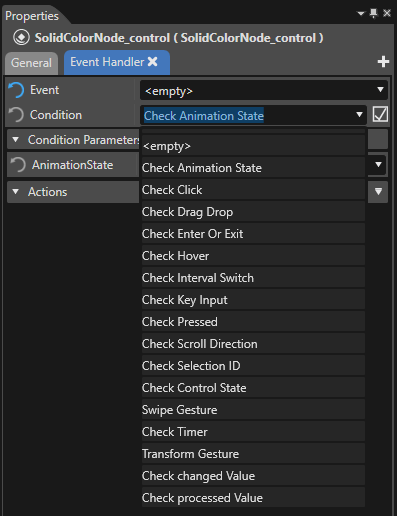This screenshot has width=398, height=517.
Task: Select Check Selection ID option
Action: tap(253, 366)
